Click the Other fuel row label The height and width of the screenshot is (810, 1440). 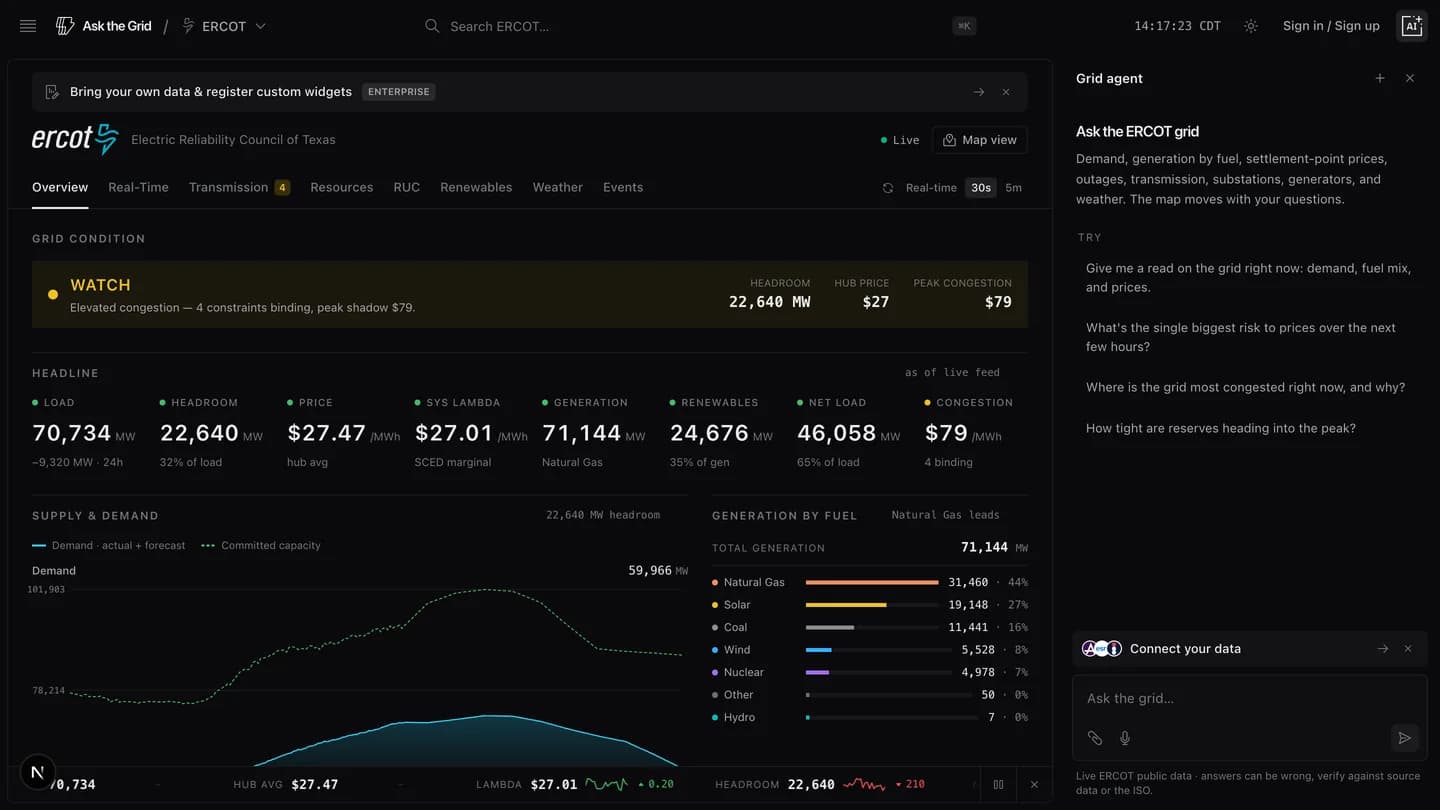(x=738, y=695)
